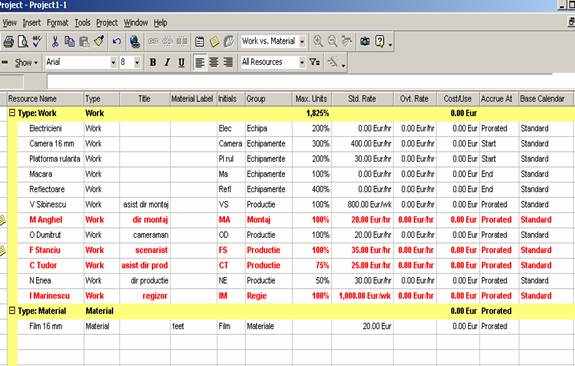Screen dimensions: 575x366
Task: Click the Std. Rate column header
Action: coord(362,99)
